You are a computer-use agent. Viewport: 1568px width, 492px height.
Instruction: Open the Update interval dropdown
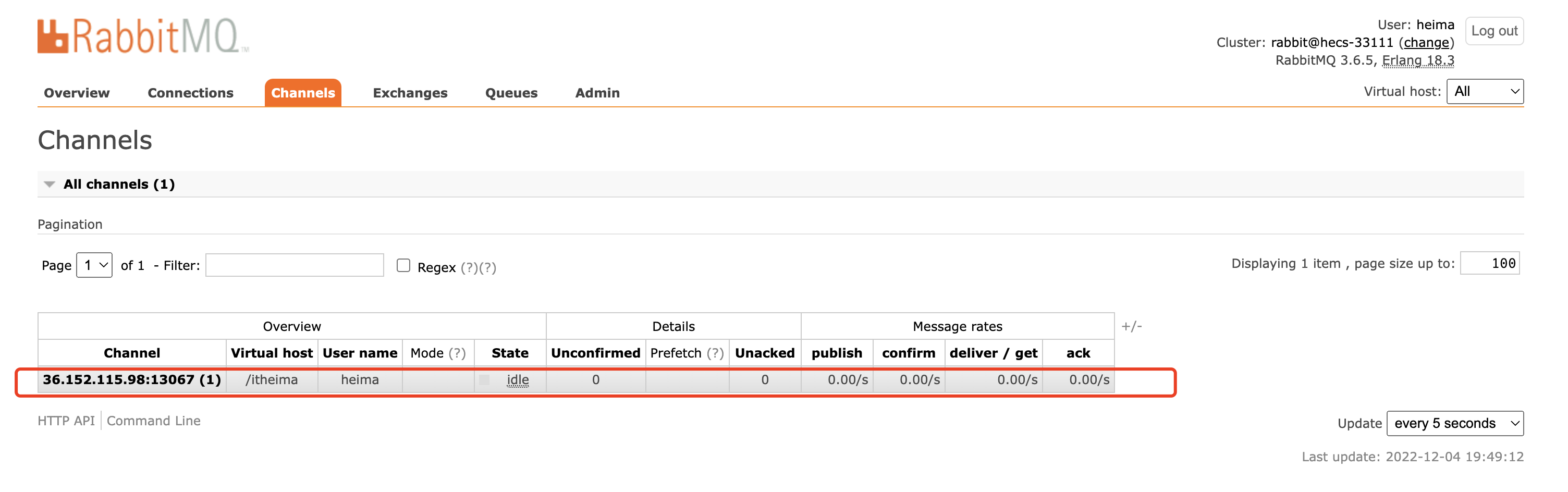1454,424
